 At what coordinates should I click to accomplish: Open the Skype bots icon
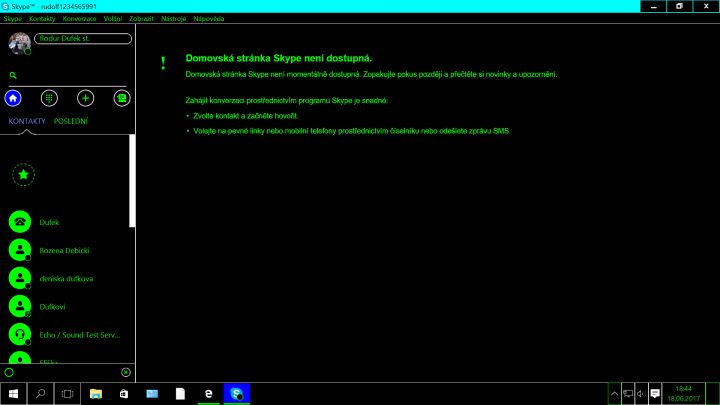(122, 98)
